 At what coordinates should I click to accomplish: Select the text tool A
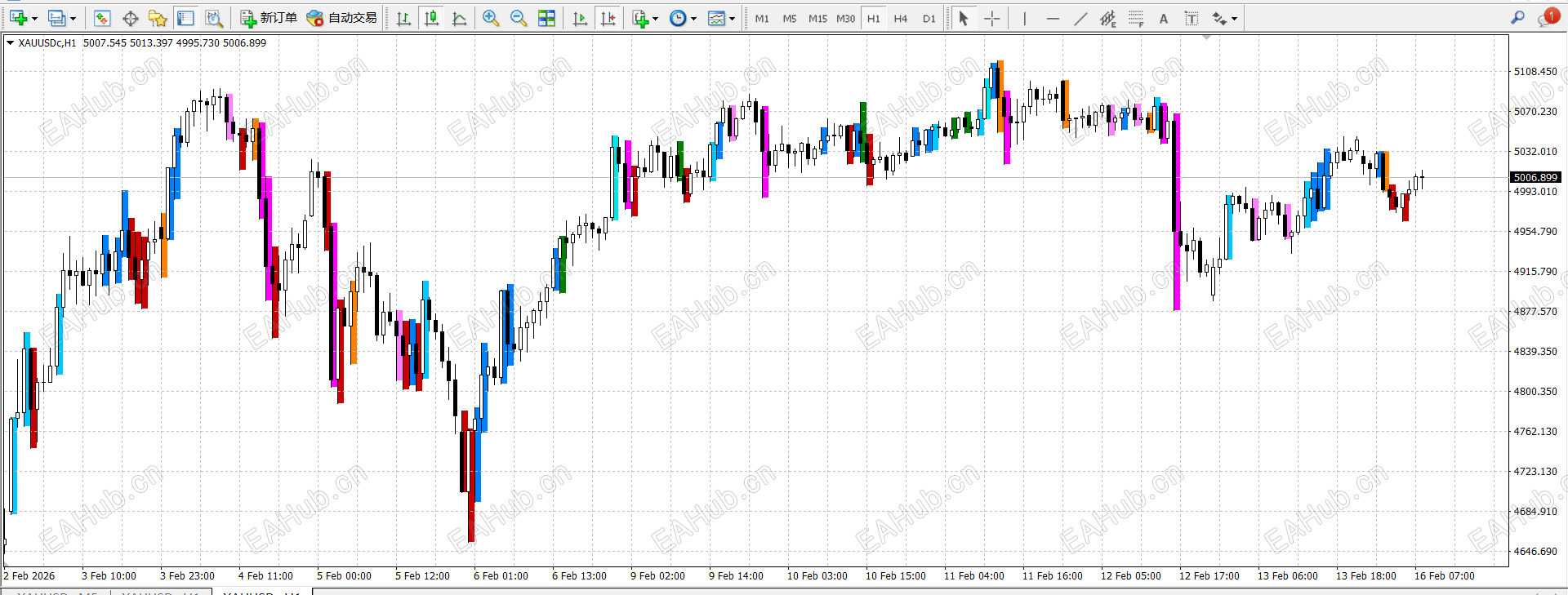(x=1164, y=18)
